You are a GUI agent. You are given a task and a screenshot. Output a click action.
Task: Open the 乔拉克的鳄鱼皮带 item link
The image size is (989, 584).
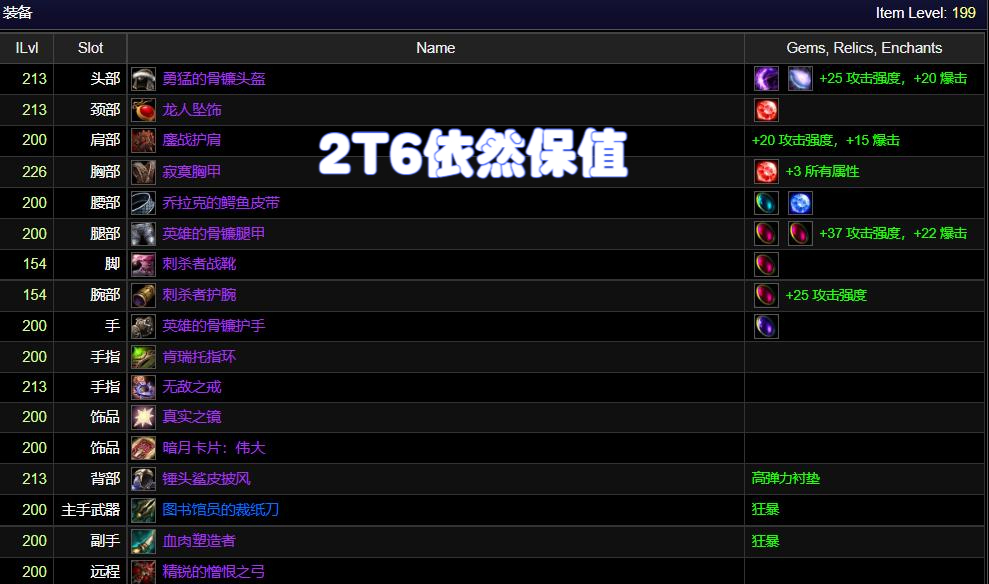pos(221,202)
